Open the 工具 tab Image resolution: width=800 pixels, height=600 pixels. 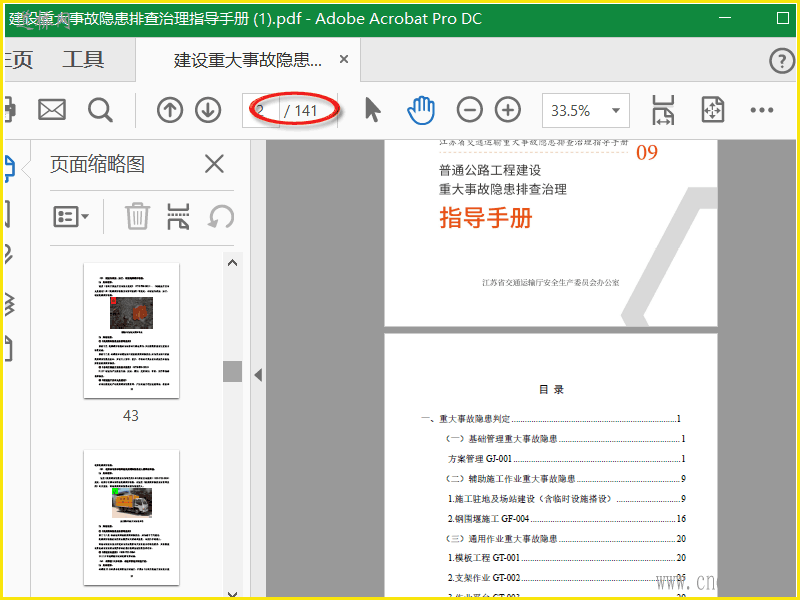(83, 60)
